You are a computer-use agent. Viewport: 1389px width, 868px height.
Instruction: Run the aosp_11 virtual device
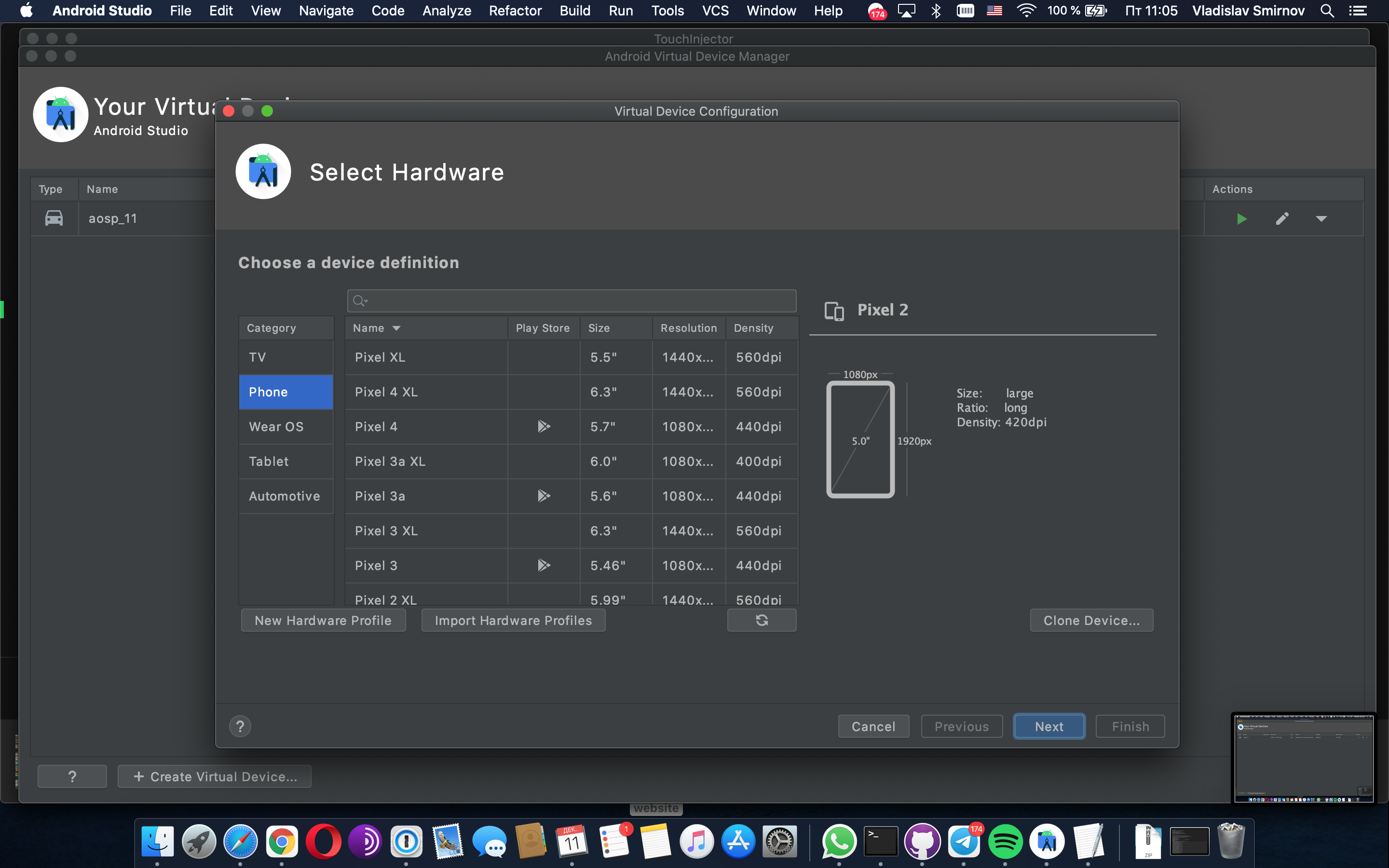(1241, 219)
